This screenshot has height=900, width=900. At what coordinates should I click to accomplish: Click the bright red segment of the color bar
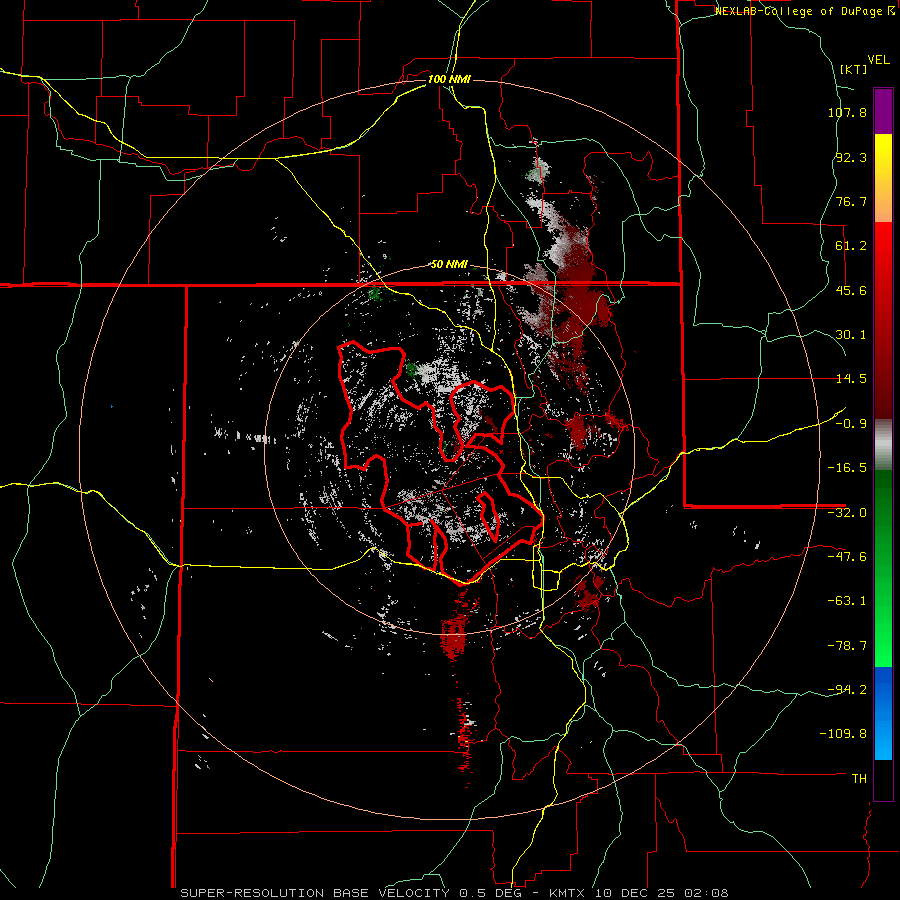[x=883, y=247]
